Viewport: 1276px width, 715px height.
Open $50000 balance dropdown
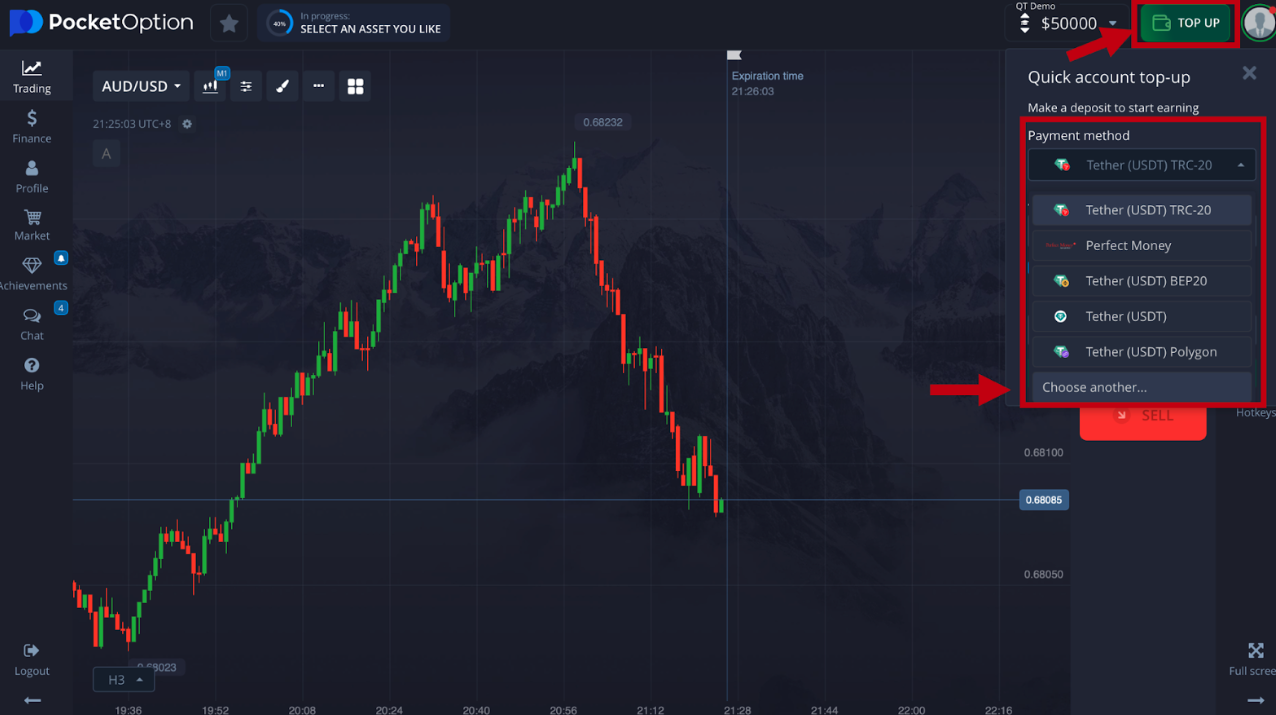pyautogui.click(x=1079, y=23)
